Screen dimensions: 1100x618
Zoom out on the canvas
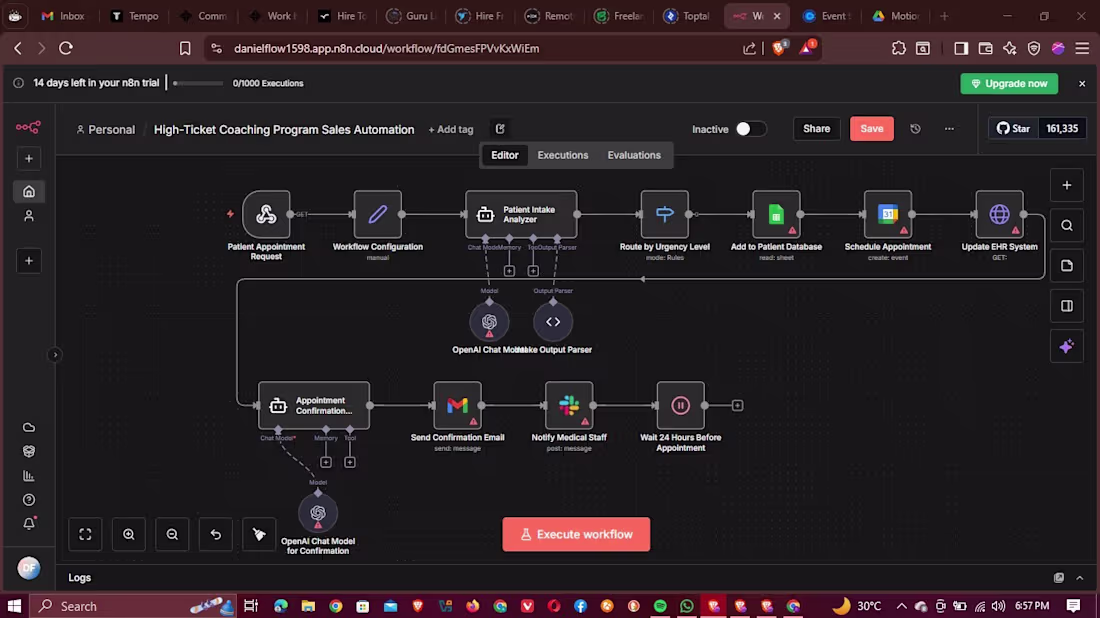click(x=172, y=535)
